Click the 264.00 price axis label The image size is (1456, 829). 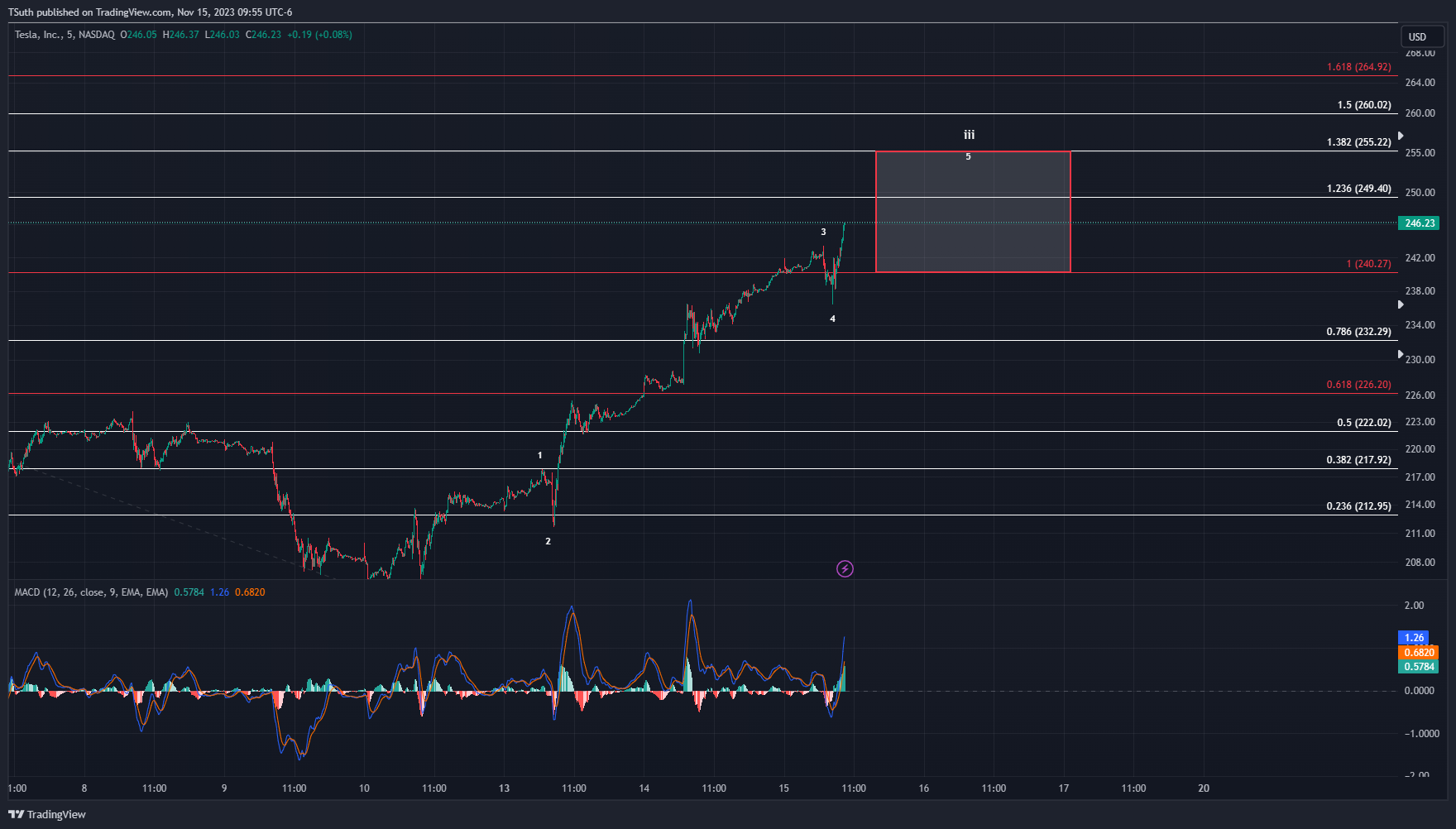click(x=1420, y=83)
